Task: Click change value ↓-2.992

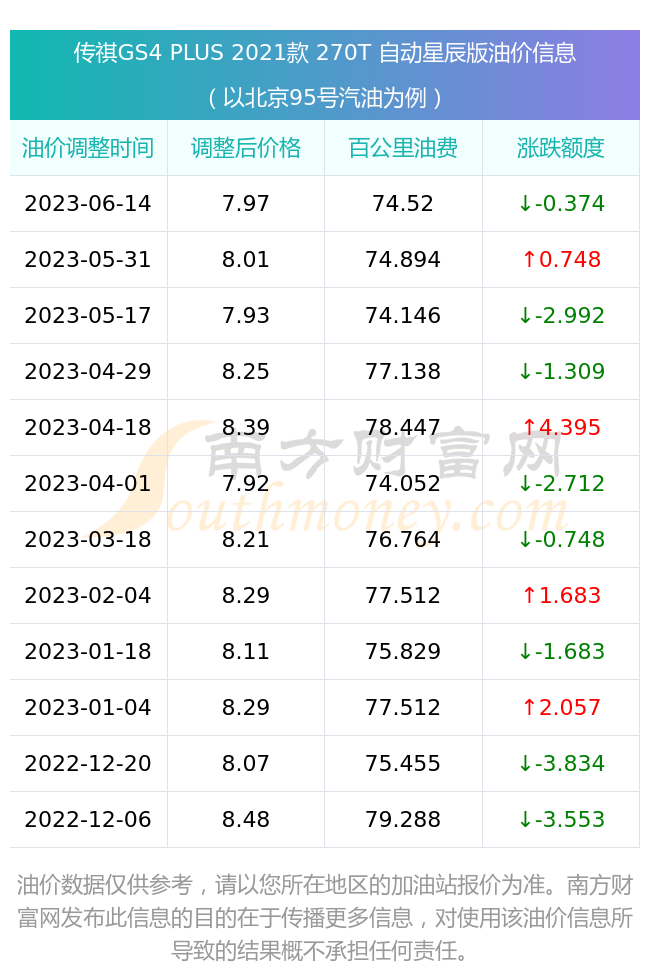Action: coord(561,315)
